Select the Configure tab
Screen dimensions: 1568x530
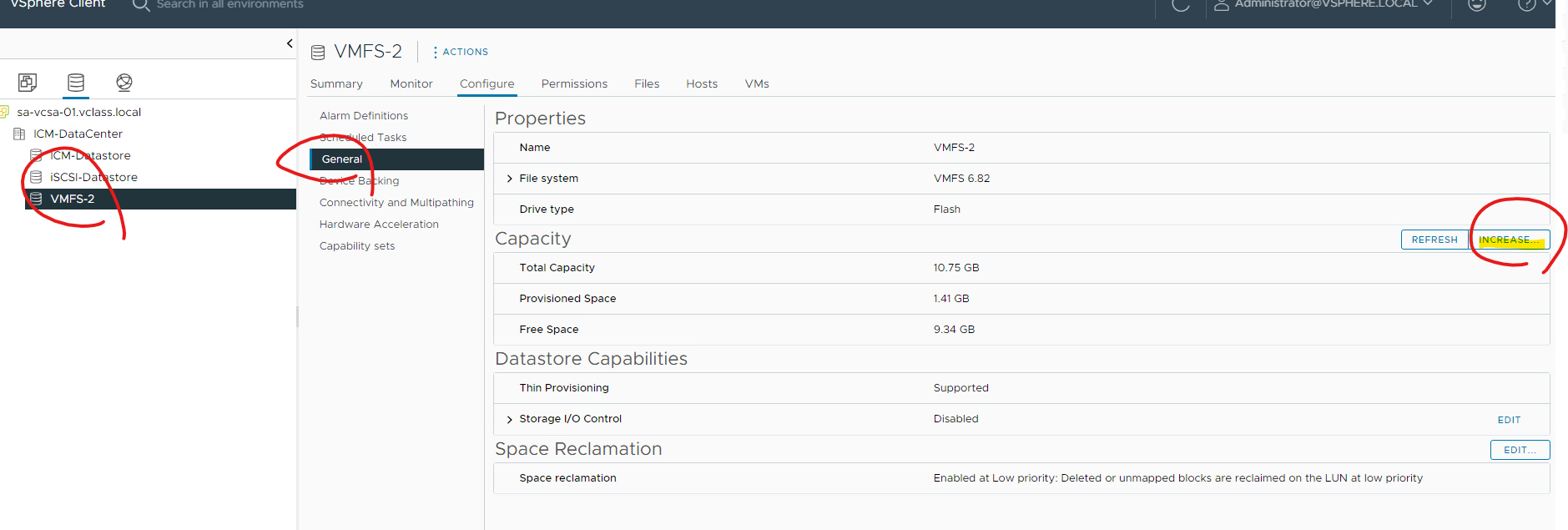(487, 83)
